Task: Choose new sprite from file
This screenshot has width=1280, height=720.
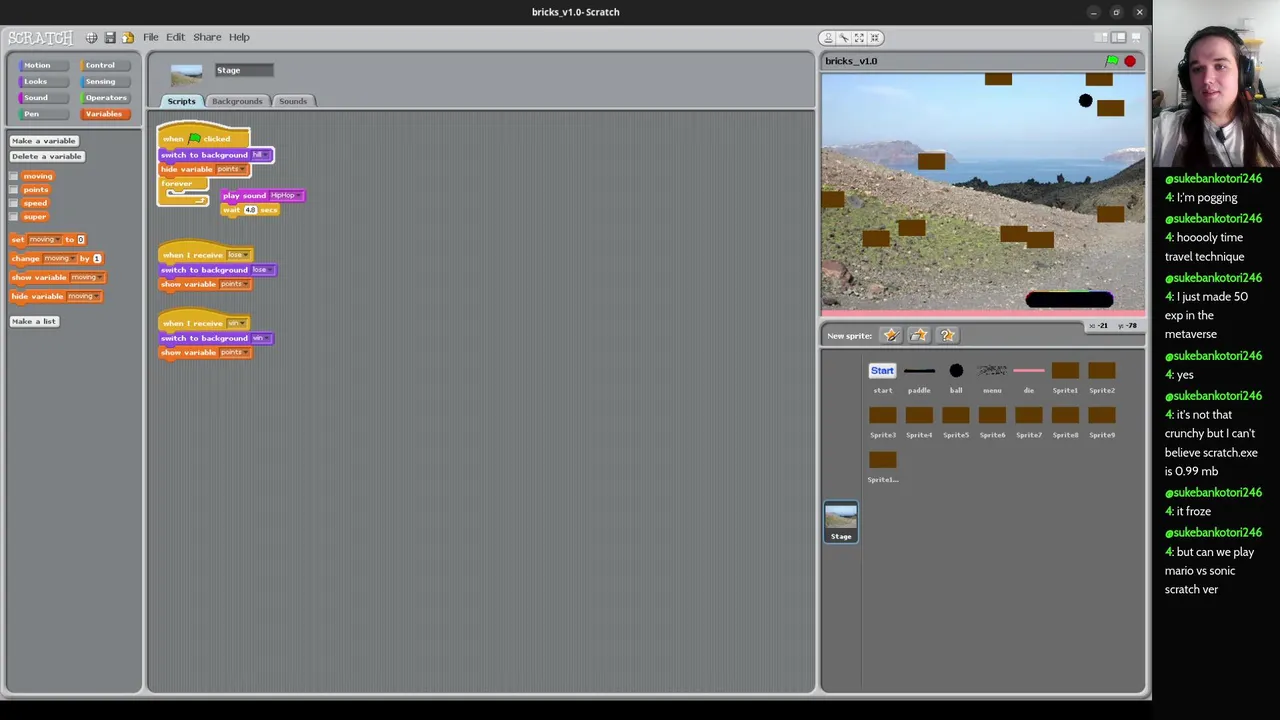Action: (x=919, y=335)
